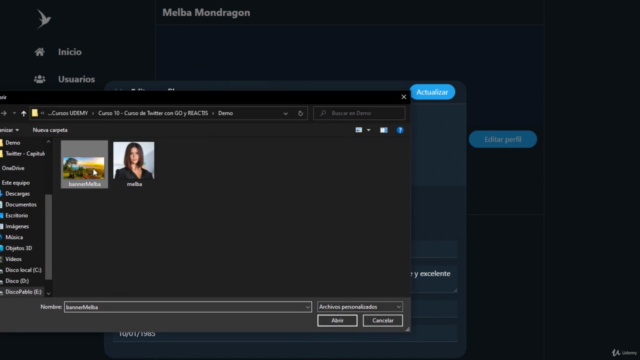Open Disco (D:) drive

click(17, 281)
